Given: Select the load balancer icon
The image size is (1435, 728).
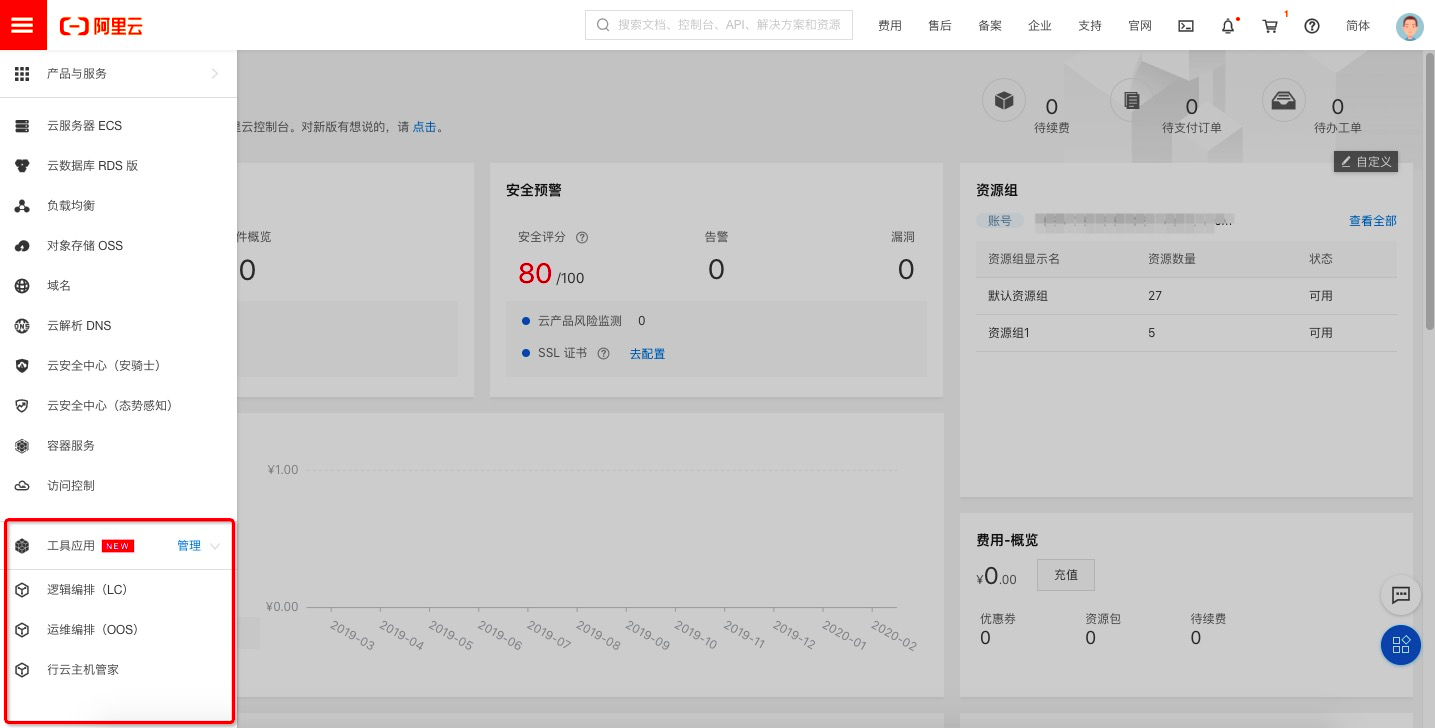Looking at the screenshot, I should pyautogui.click(x=22, y=206).
